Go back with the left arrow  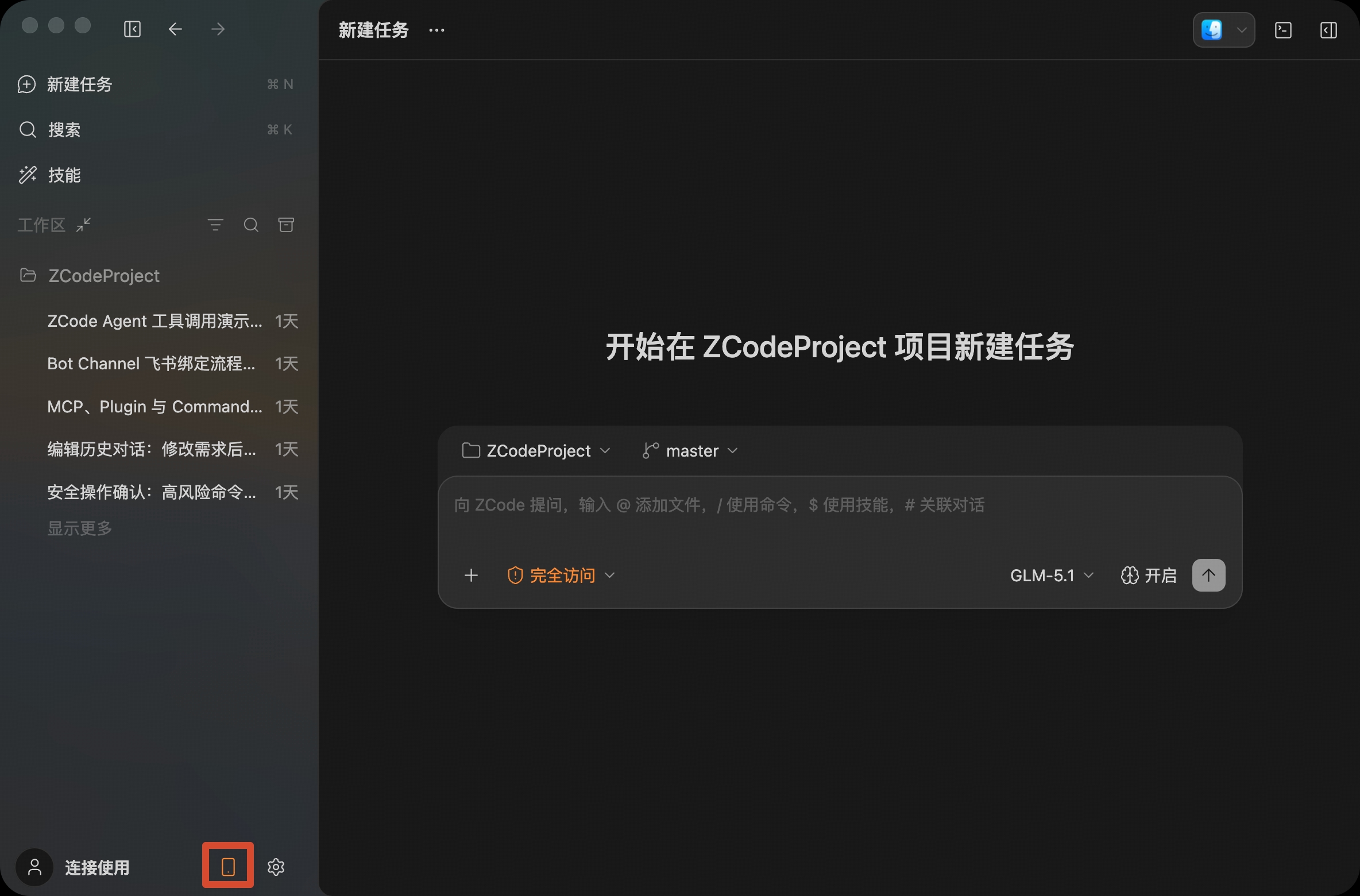point(175,29)
